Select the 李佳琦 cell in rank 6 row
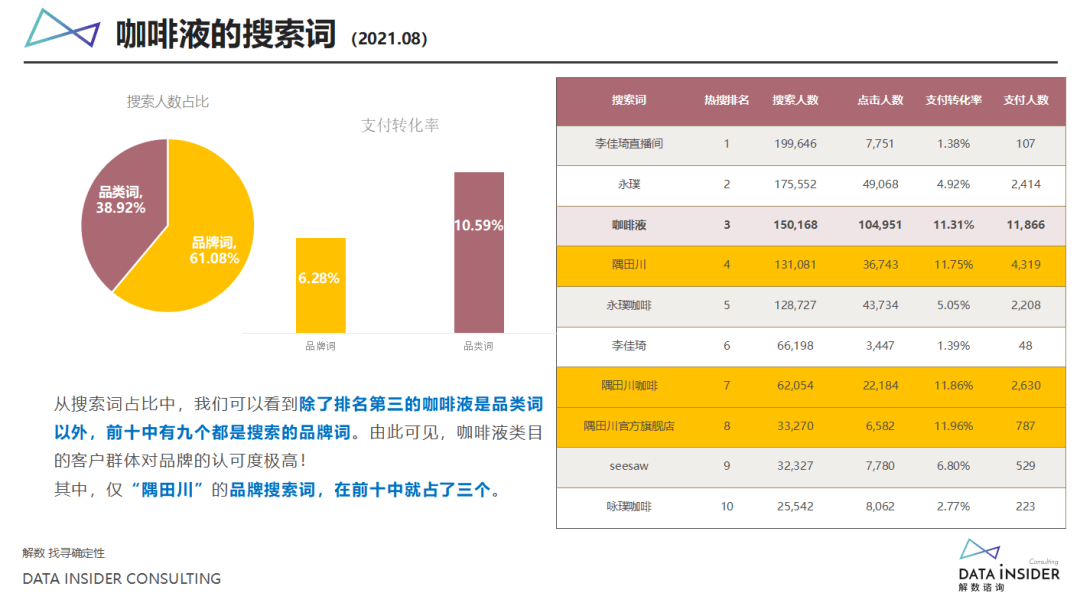The image size is (1080, 603). click(629, 345)
